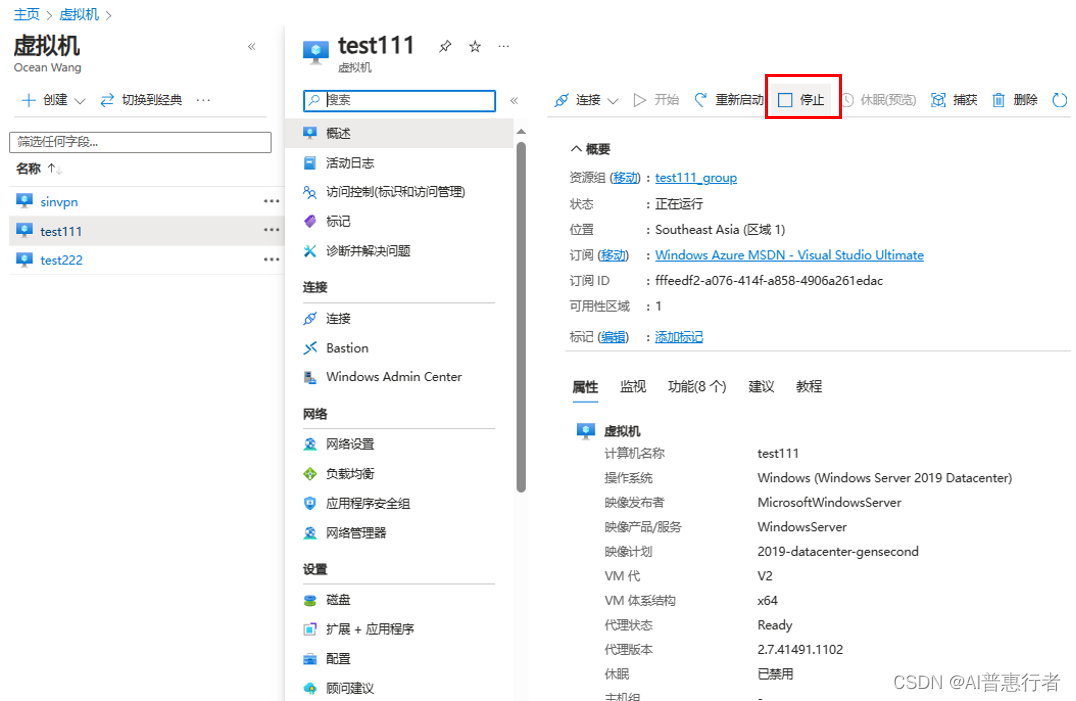Expand the Create (创建) dropdown

pos(80,100)
